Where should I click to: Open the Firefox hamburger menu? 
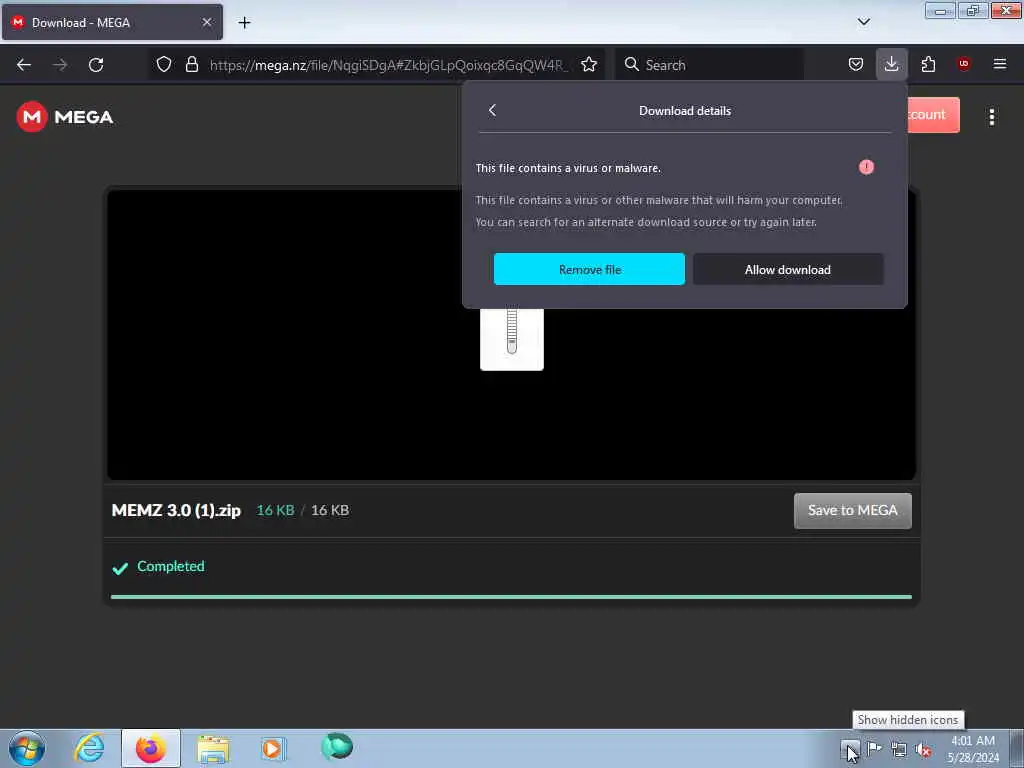click(x=999, y=64)
